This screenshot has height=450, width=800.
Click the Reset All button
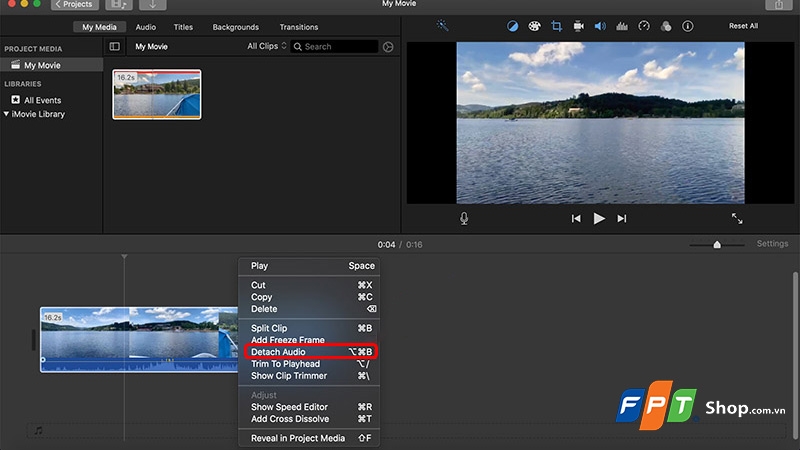tap(743, 26)
